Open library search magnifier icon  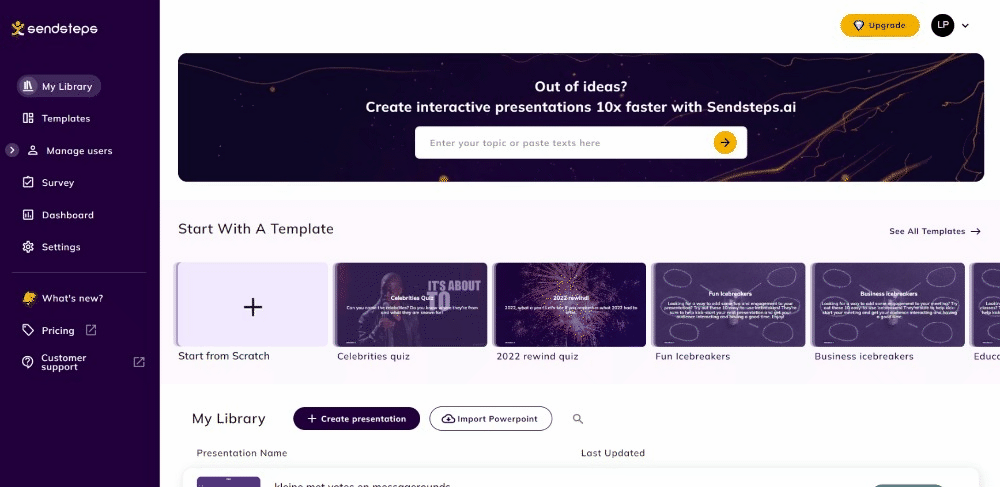578,419
